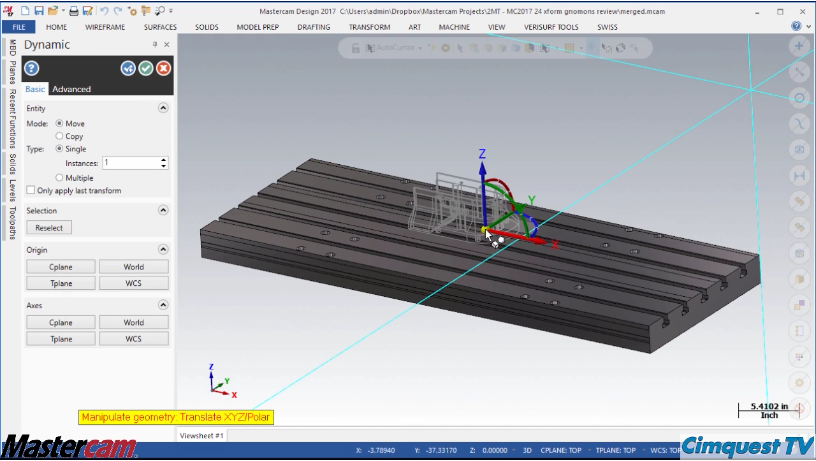The height and width of the screenshot is (461, 816).
Task: Switch to the Advanced tab
Action: pyautogui.click(x=71, y=89)
